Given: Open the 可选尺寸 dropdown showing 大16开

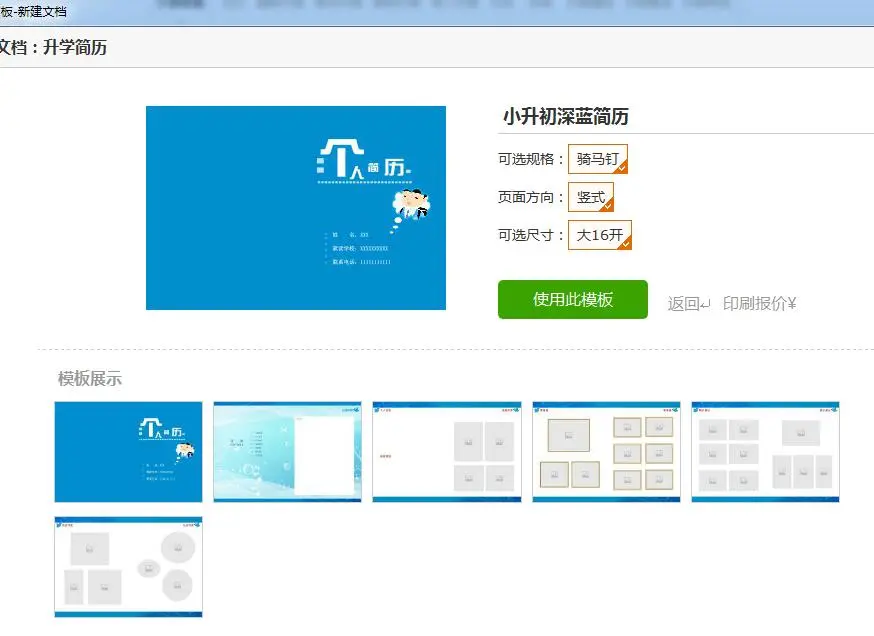Looking at the screenshot, I should 597,235.
